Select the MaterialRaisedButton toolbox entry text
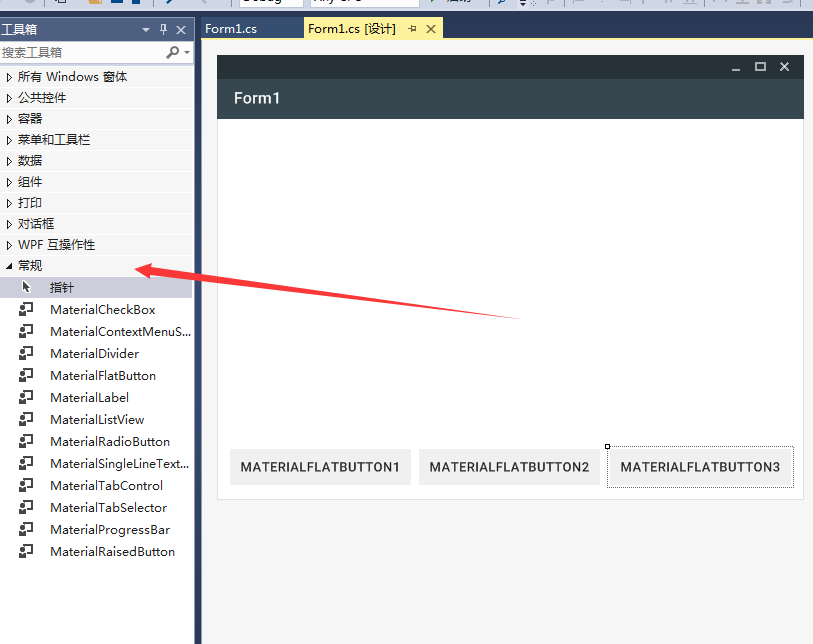The width and height of the screenshot is (813, 644). [113, 552]
